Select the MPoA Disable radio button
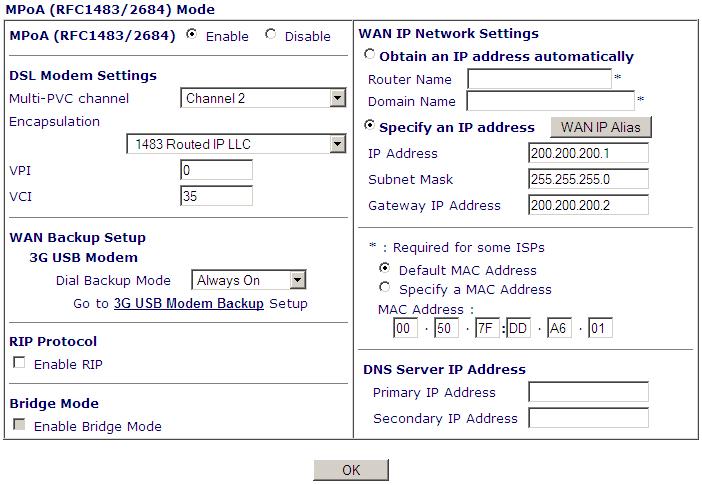Image resolution: width=702 pixels, height=485 pixels. click(x=271, y=35)
